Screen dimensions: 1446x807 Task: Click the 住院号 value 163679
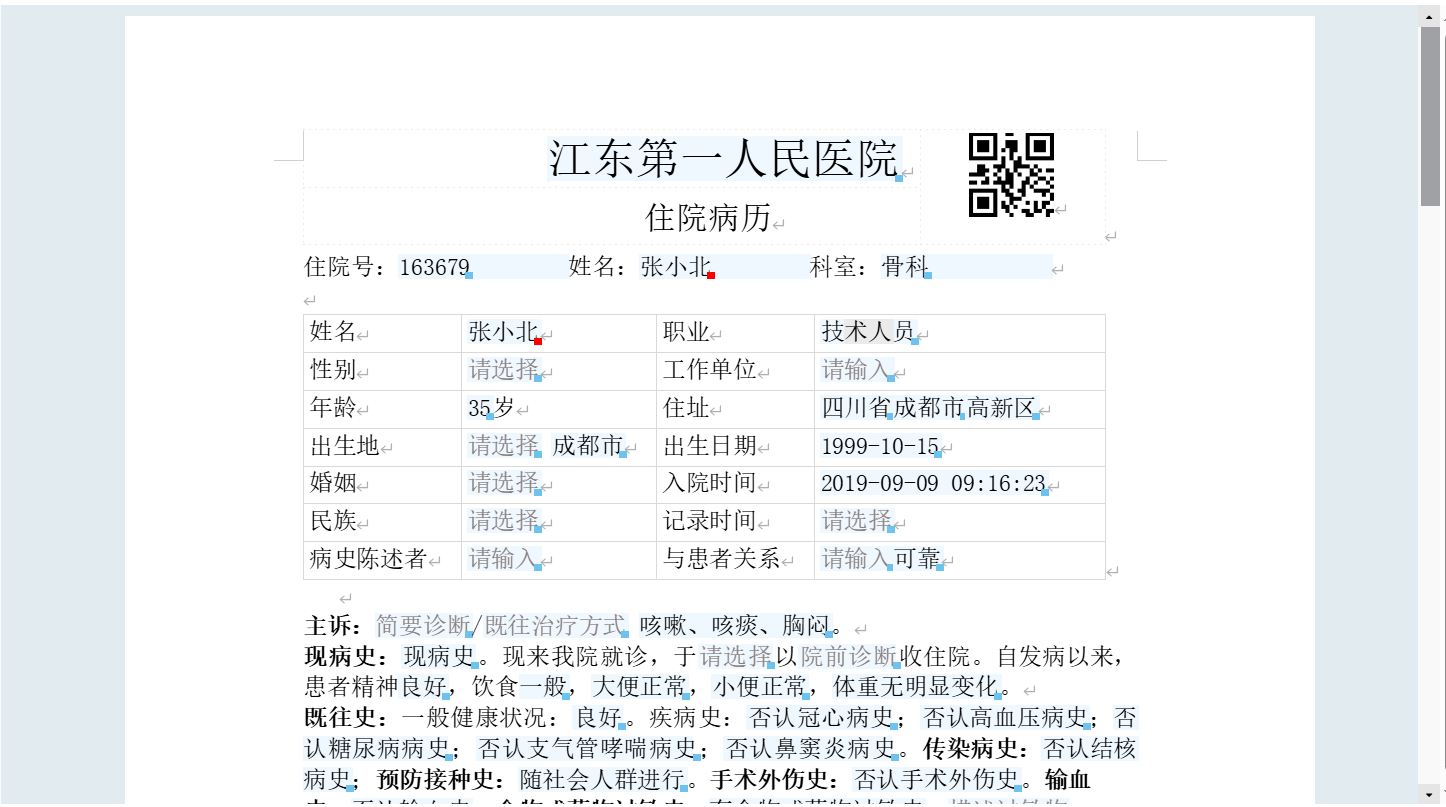(434, 267)
